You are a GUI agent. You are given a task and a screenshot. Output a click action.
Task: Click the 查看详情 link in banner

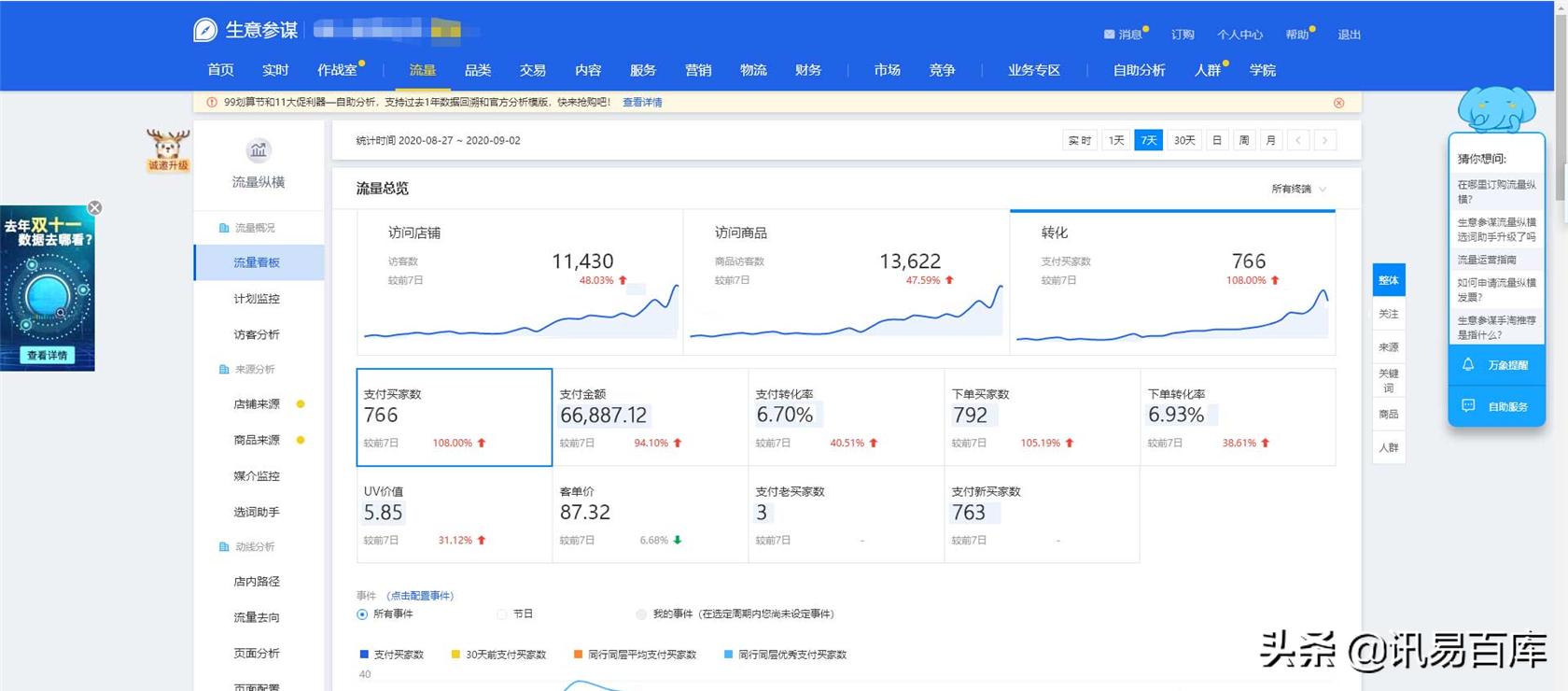click(642, 103)
